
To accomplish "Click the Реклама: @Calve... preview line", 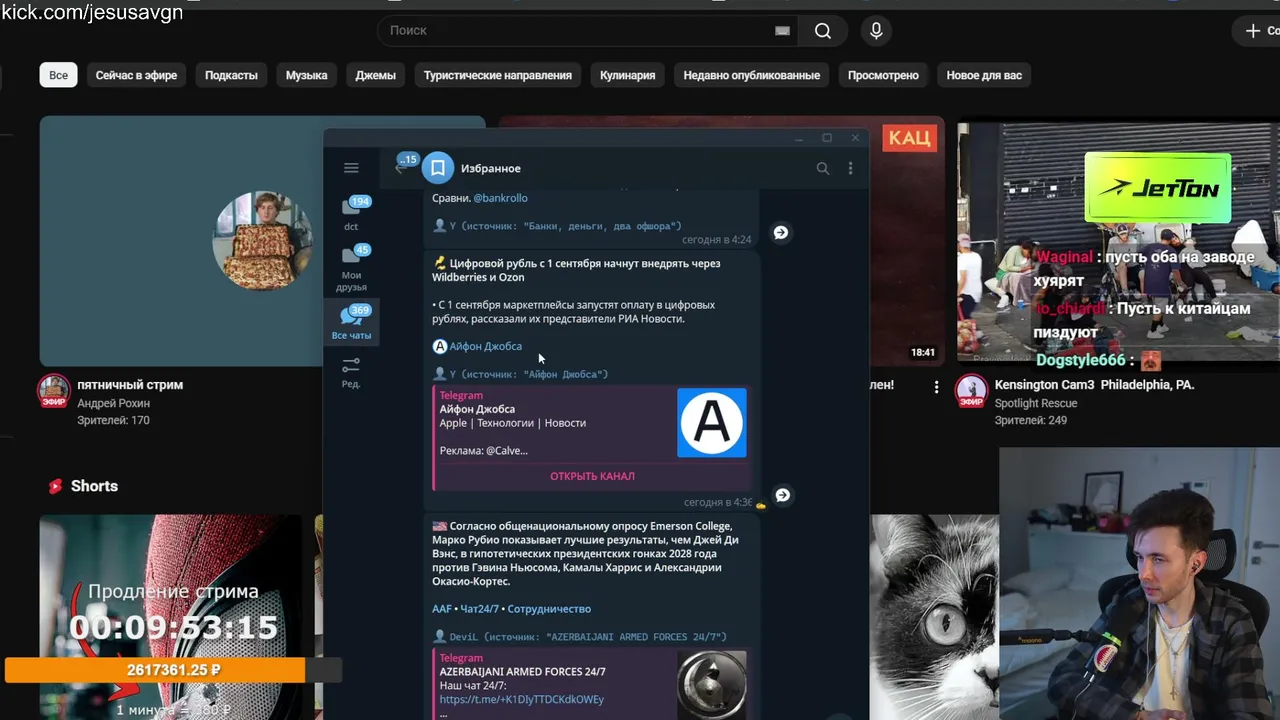I will click(483, 451).
